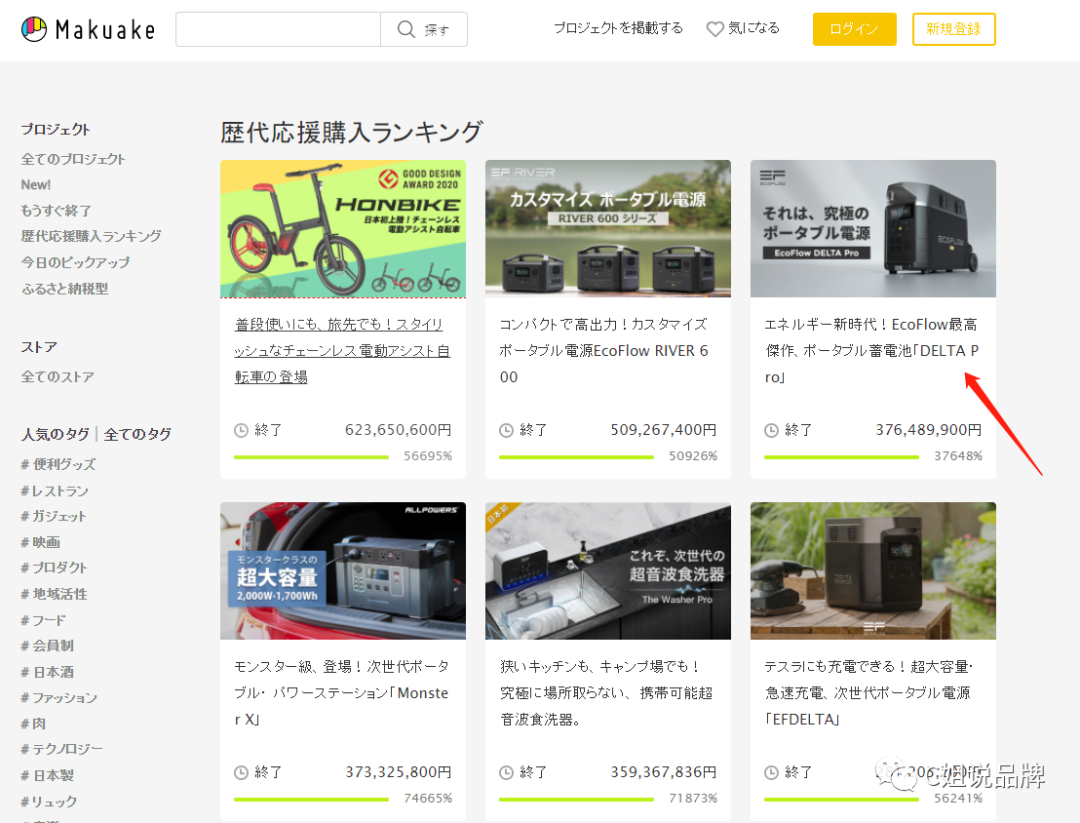The image size is (1080, 823).
Task: Click clock icon on DELTA Pro card
Action: click(771, 430)
